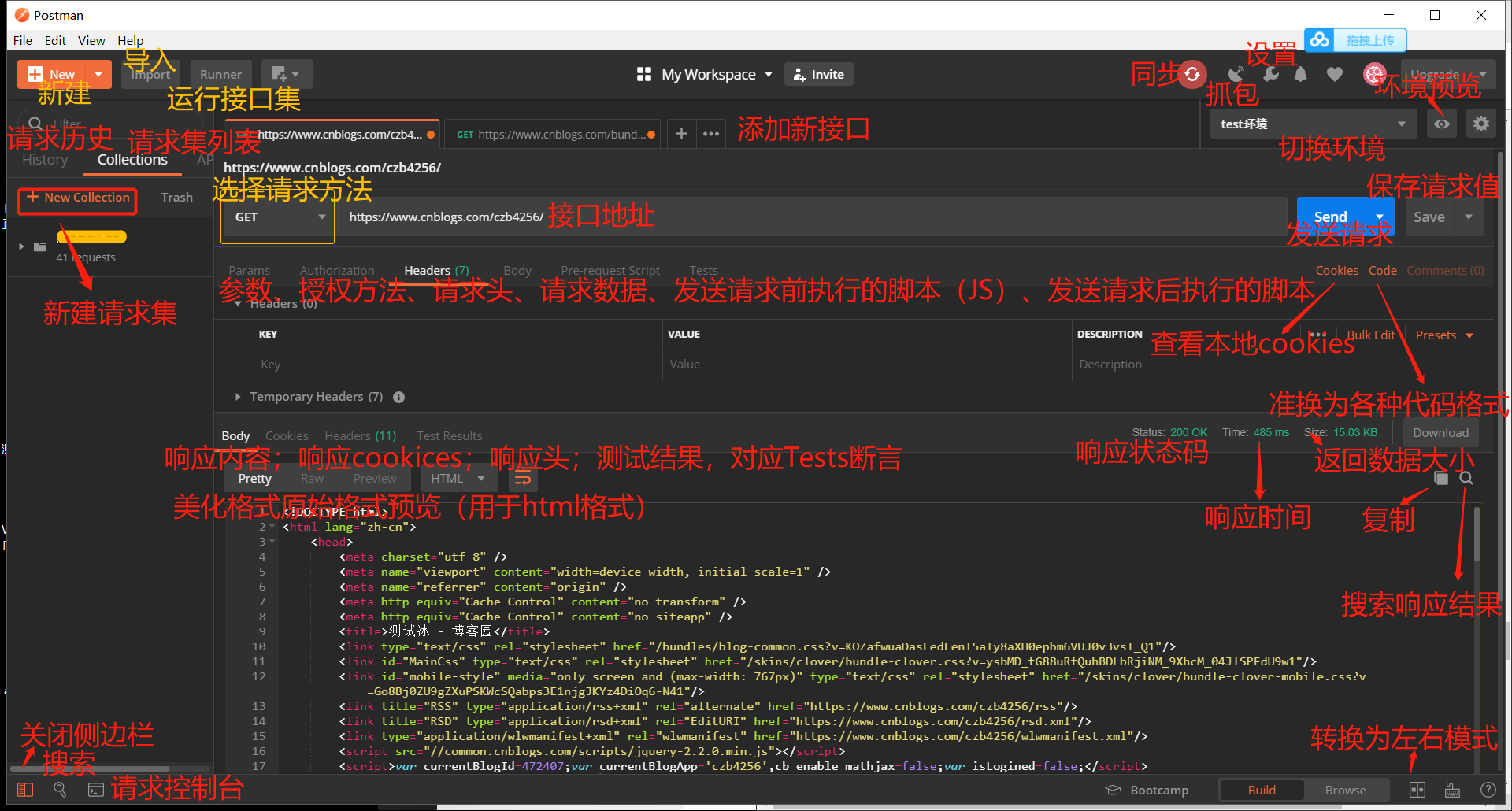1512x811 pixels.
Task: Switch to Browse mode
Action: (x=1346, y=790)
